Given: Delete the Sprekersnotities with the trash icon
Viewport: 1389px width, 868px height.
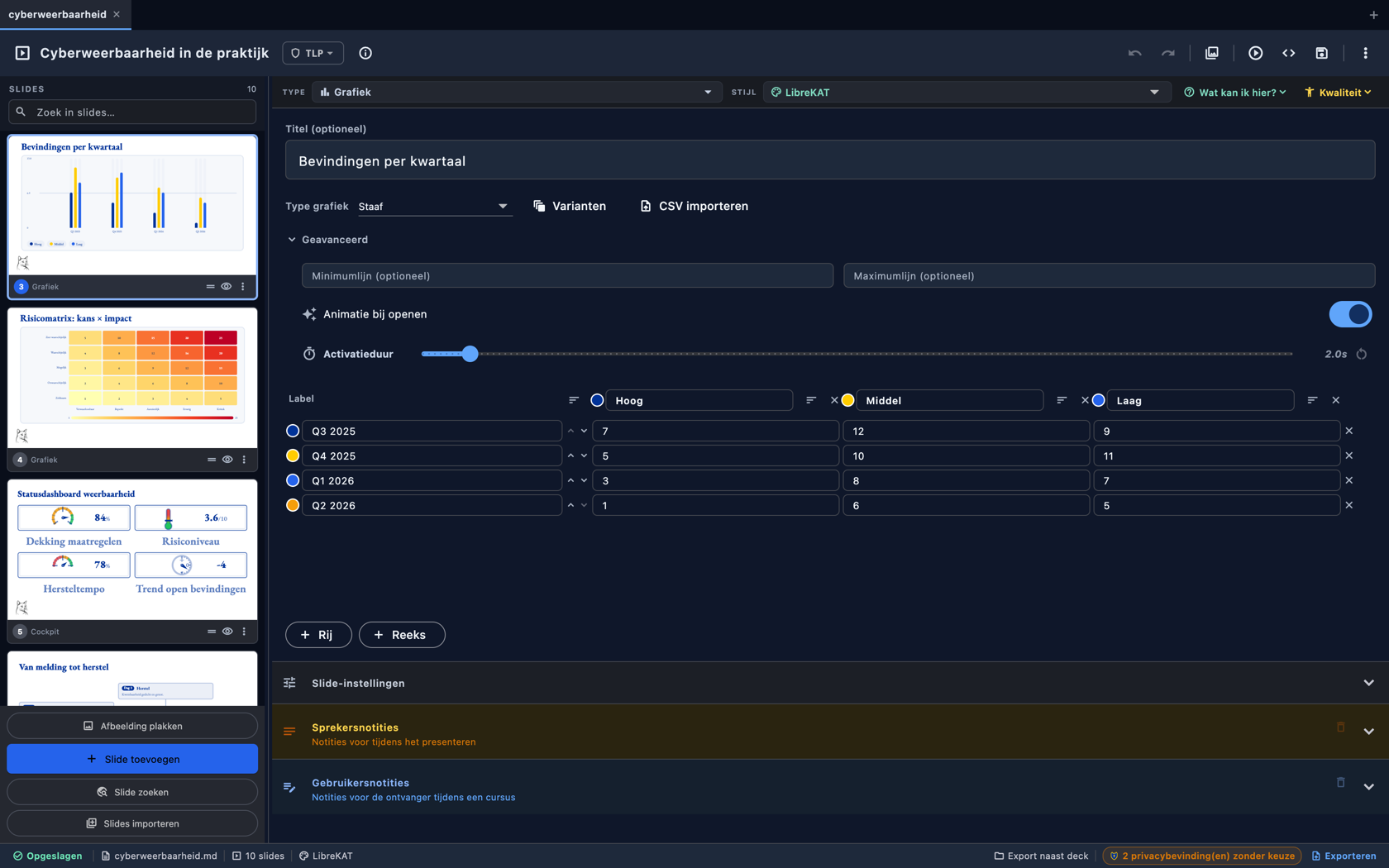Looking at the screenshot, I should click(1340, 727).
